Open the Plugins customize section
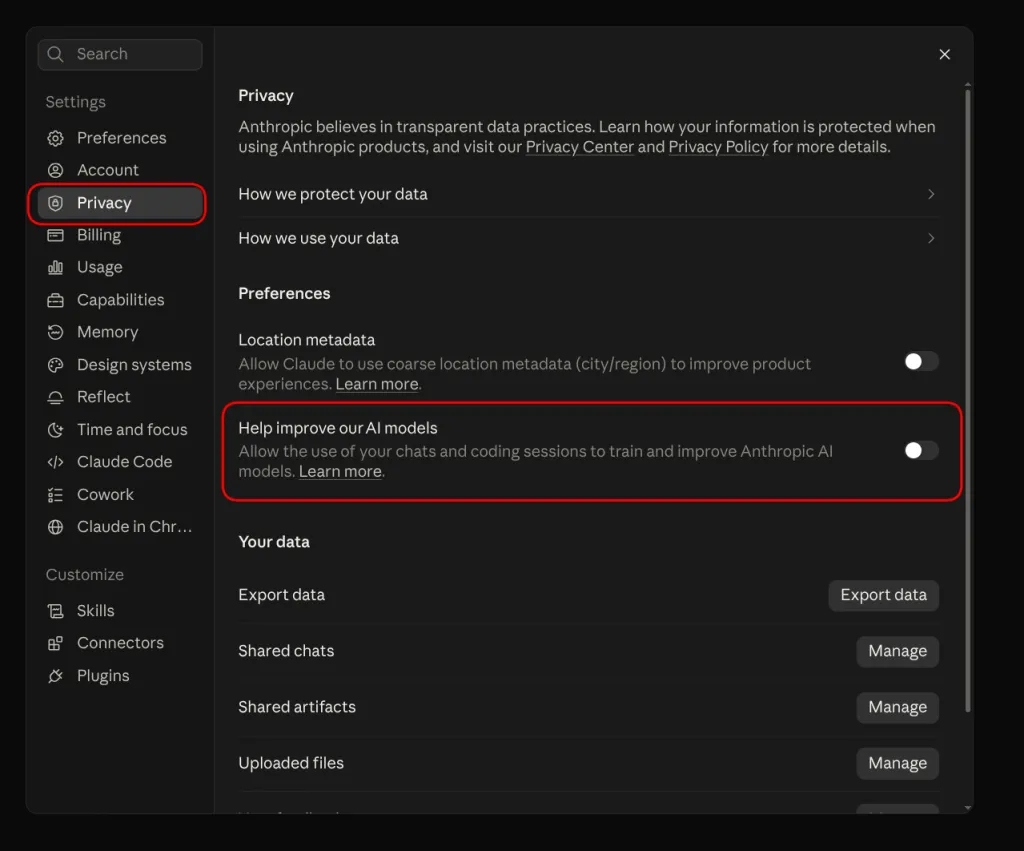 120,676
